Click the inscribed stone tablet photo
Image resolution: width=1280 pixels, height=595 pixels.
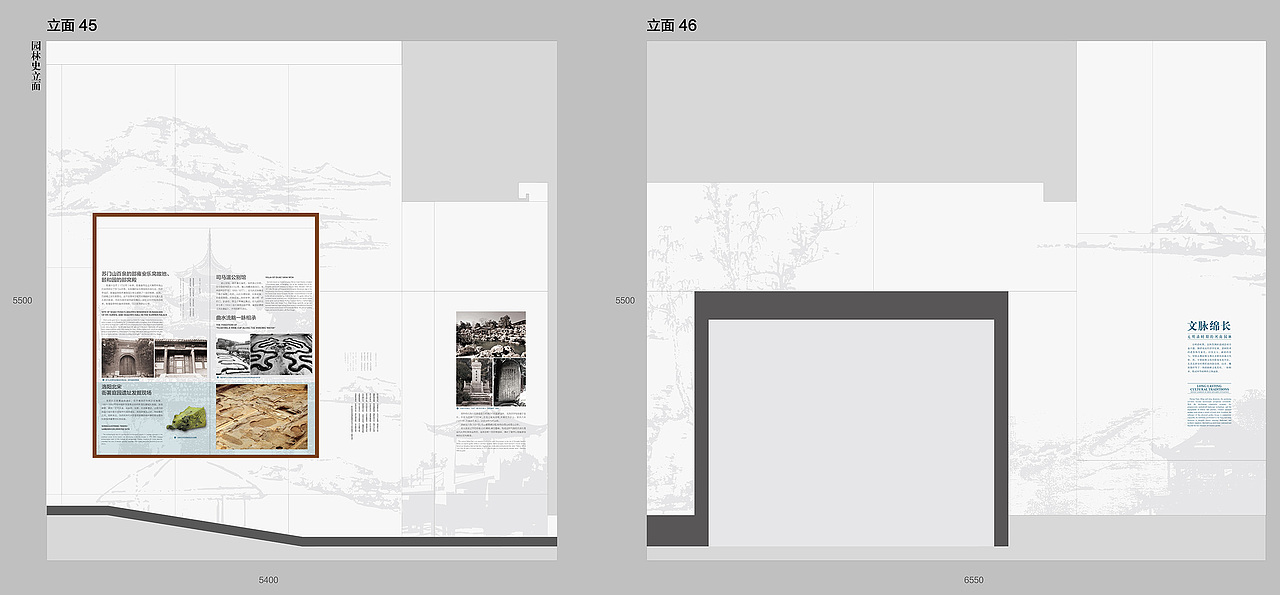point(509,381)
